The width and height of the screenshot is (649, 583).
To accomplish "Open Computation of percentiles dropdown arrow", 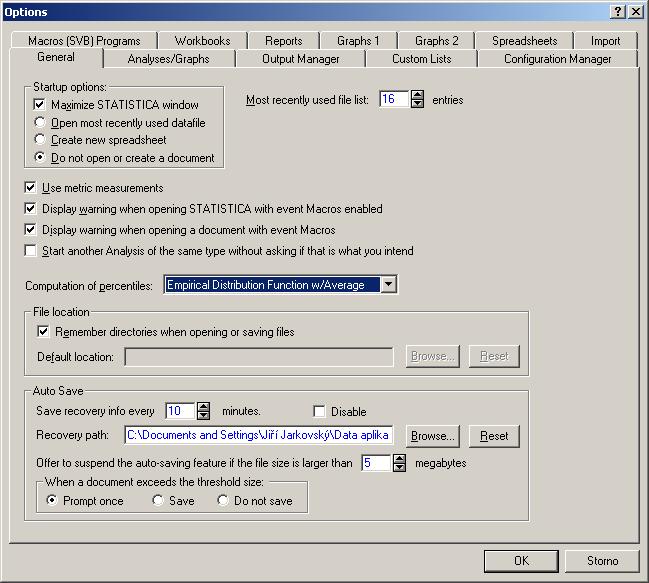I will 389,284.
